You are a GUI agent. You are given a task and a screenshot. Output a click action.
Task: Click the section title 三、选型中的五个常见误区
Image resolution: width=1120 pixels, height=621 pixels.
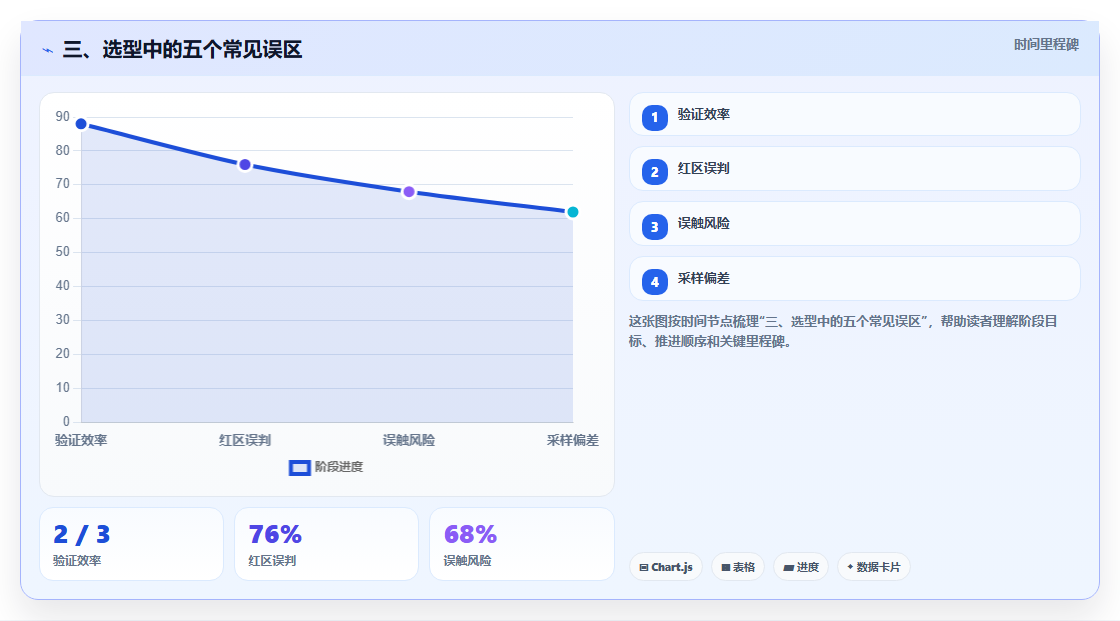(182, 49)
